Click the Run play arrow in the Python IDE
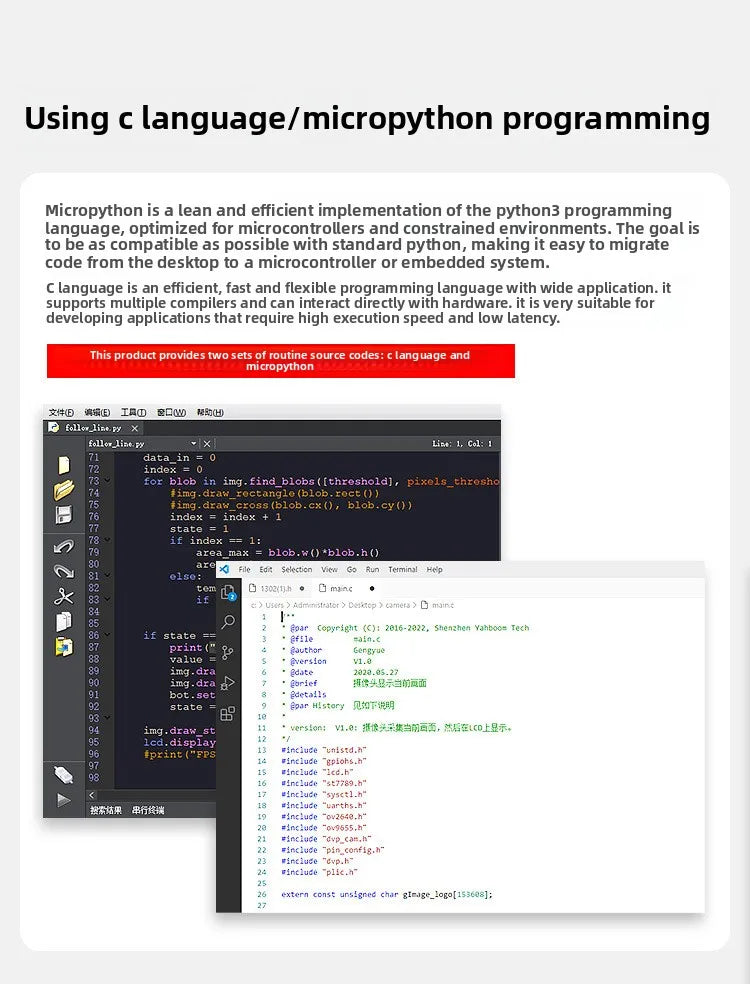Screen dimensions: 750x984 click(x=63, y=800)
